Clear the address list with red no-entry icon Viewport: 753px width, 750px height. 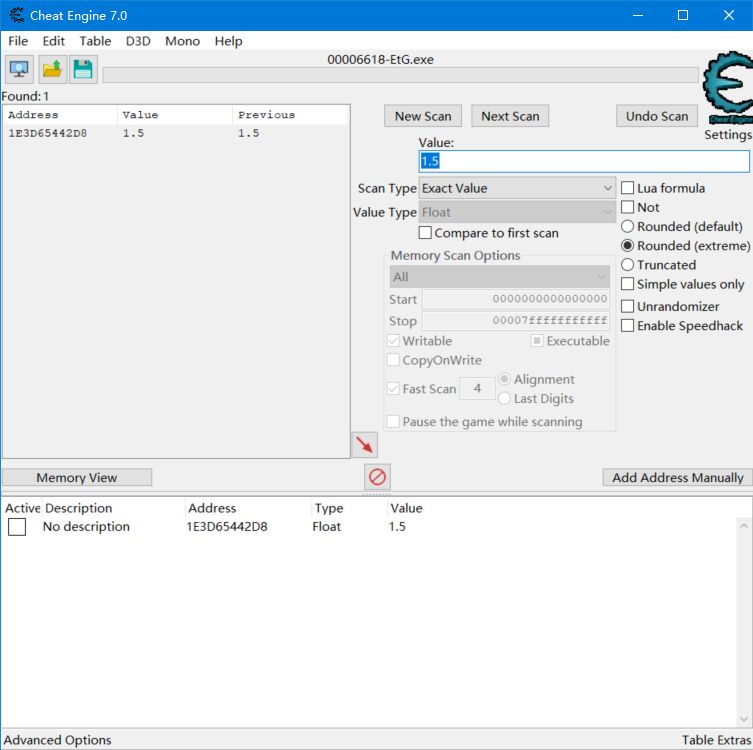(377, 476)
